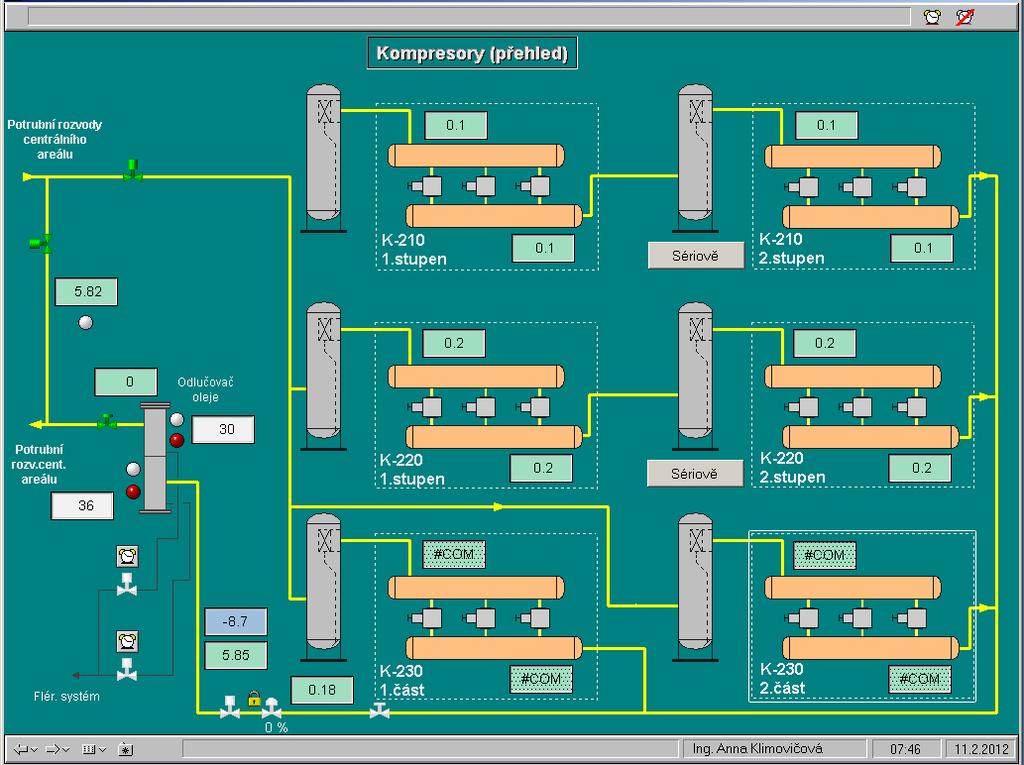Select the lower #COM value in K-230 2.část
The width and height of the screenshot is (1024, 765).
coord(920,679)
